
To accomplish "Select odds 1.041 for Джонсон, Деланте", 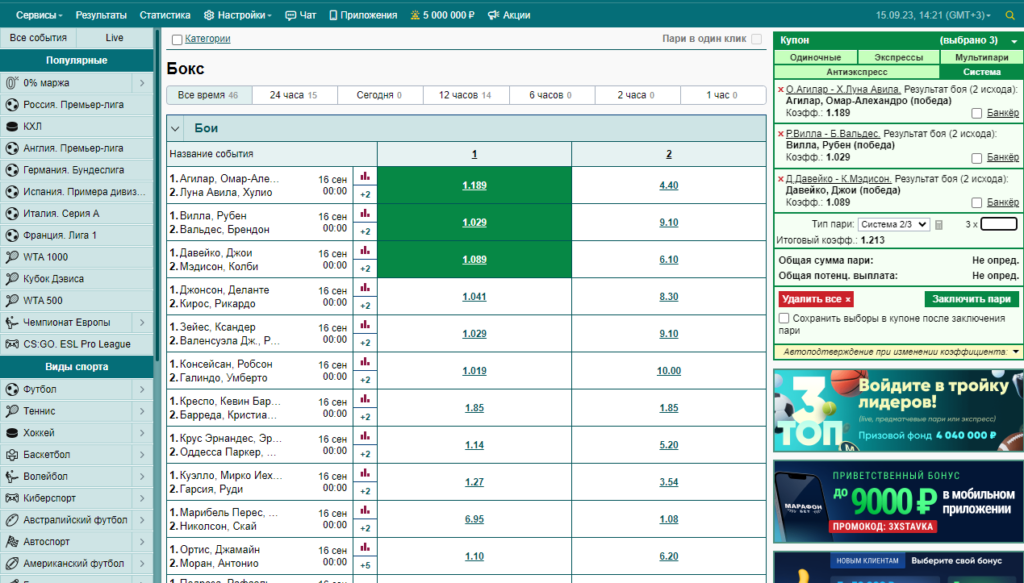I will [474, 296].
